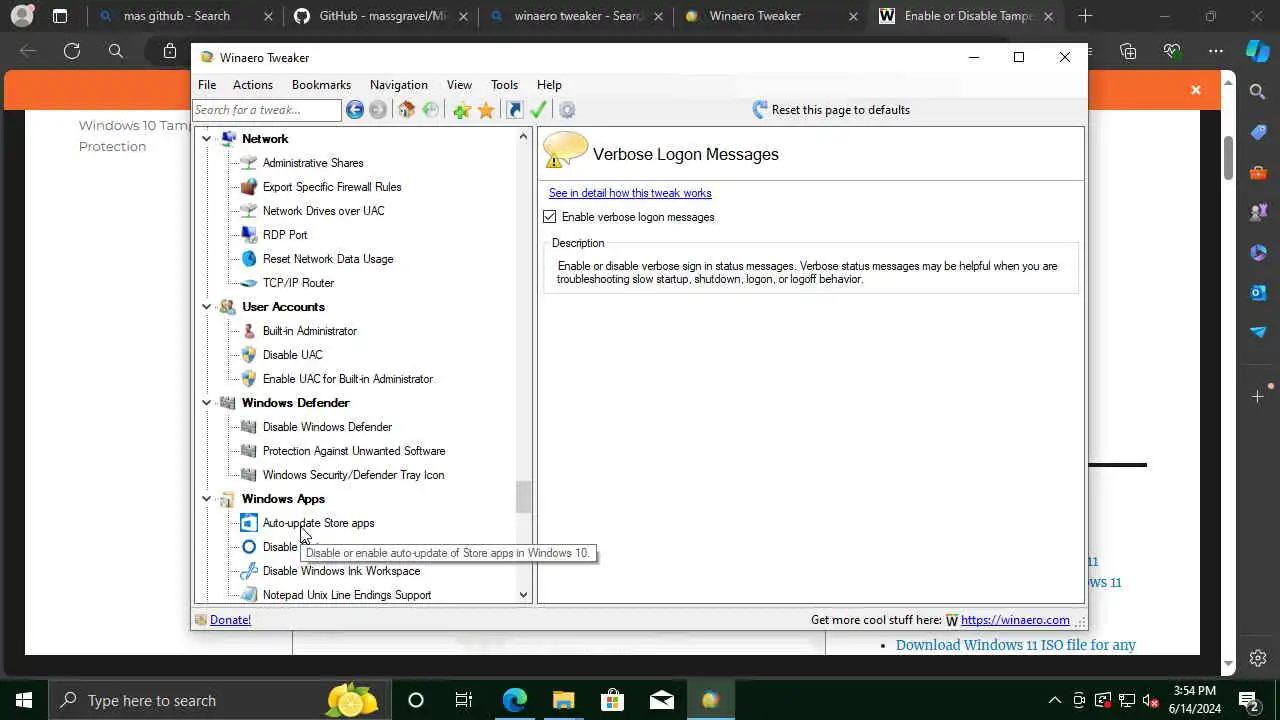Show hidden icons in the system tray
The width and height of the screenshot is (1280, 720).
click(1054, 700)
